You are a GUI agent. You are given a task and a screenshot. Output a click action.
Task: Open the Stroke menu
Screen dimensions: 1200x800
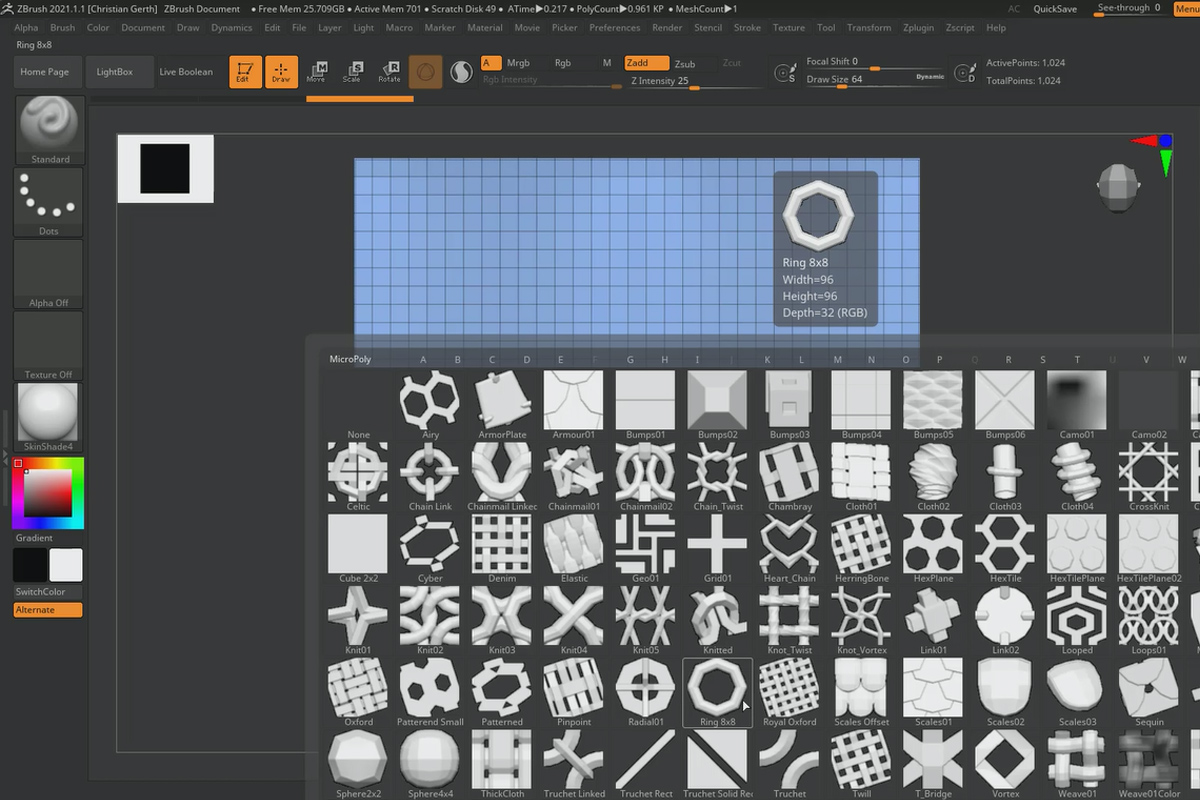click(x=747, y=28)
